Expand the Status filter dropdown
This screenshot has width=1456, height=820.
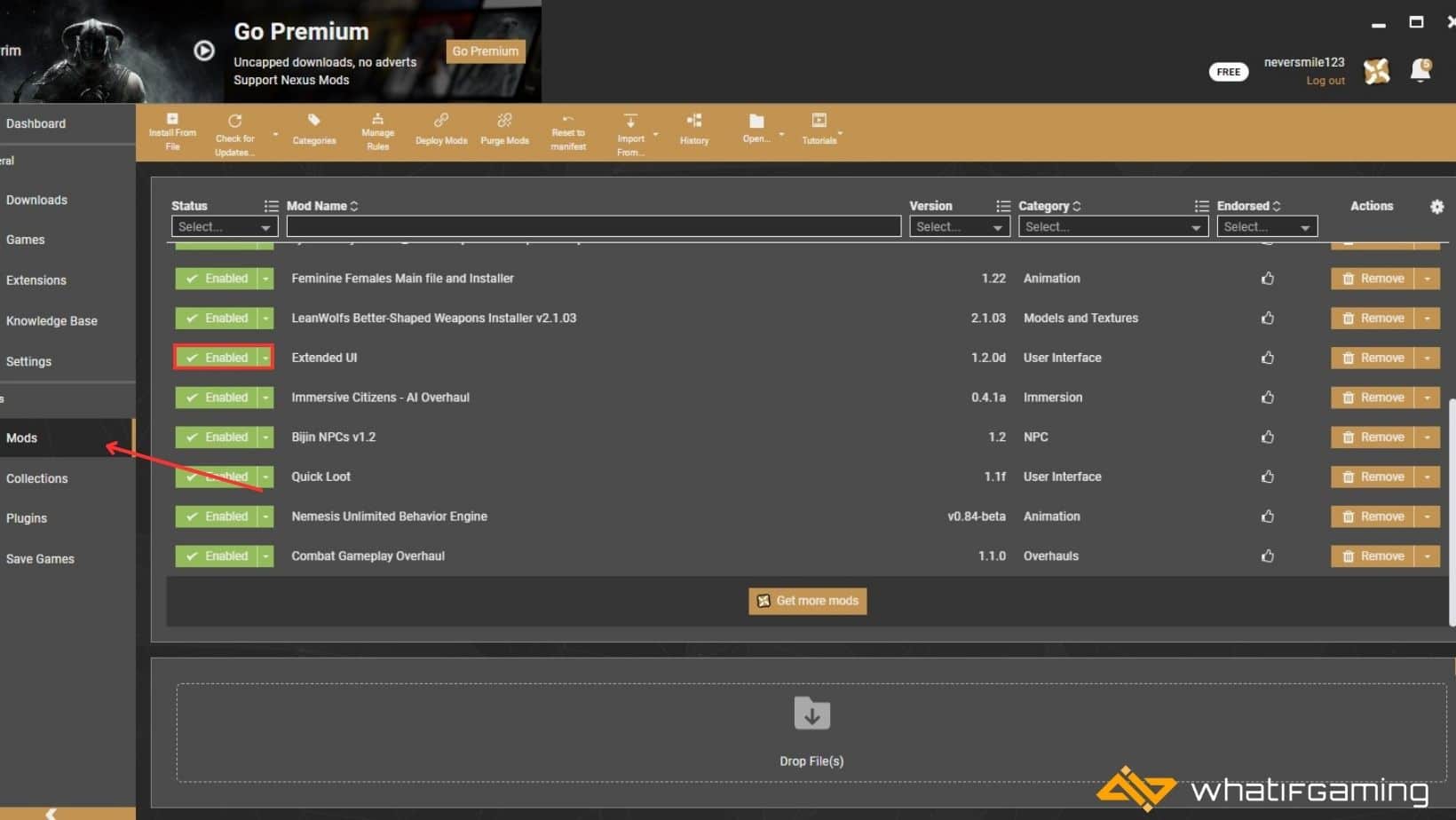click(224, 227)
